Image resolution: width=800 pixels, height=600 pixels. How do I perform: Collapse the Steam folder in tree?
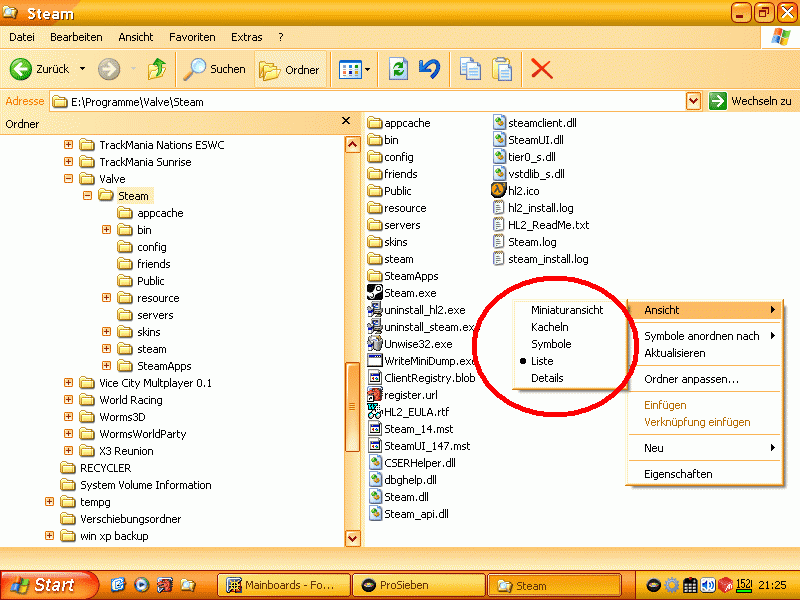87,196
